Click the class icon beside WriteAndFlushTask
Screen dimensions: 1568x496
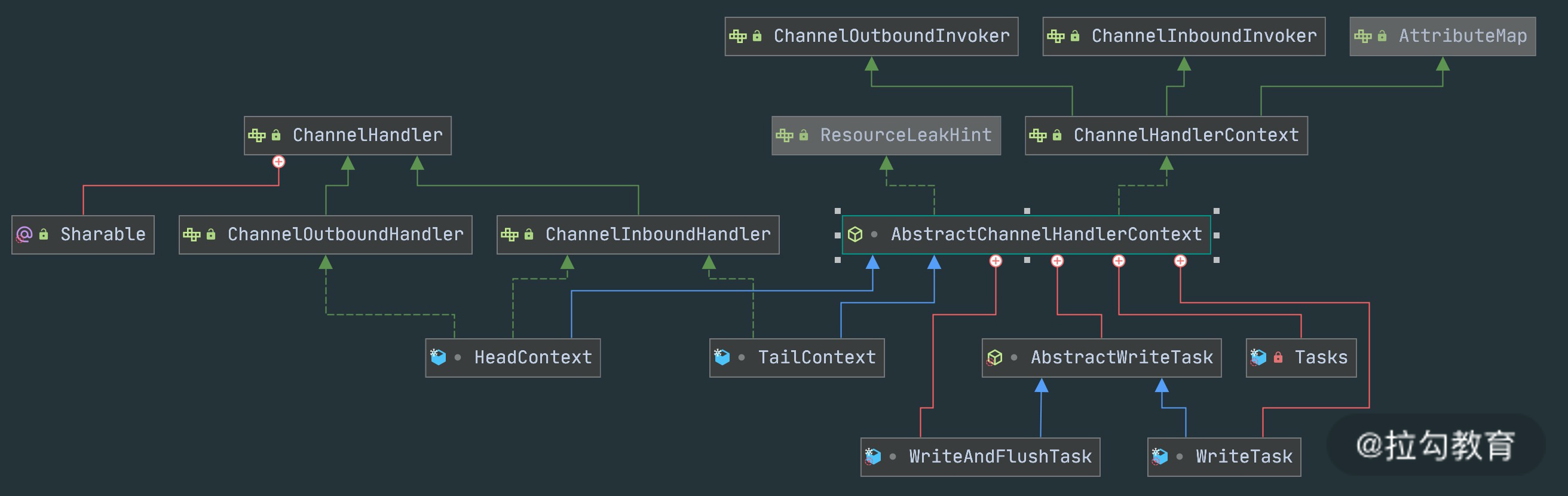(x=873, y=457)
